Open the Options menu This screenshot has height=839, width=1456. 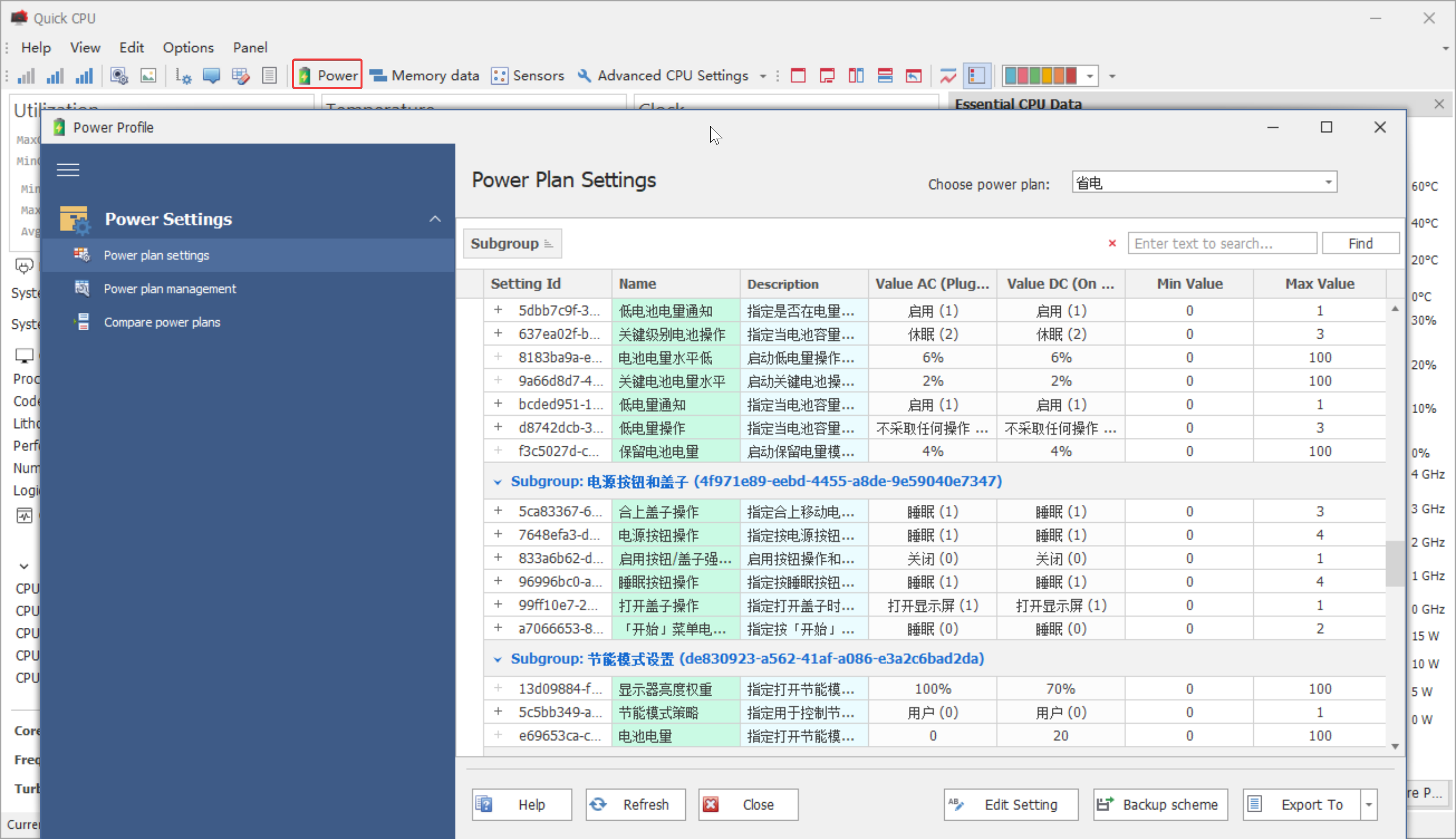[188, 47]
